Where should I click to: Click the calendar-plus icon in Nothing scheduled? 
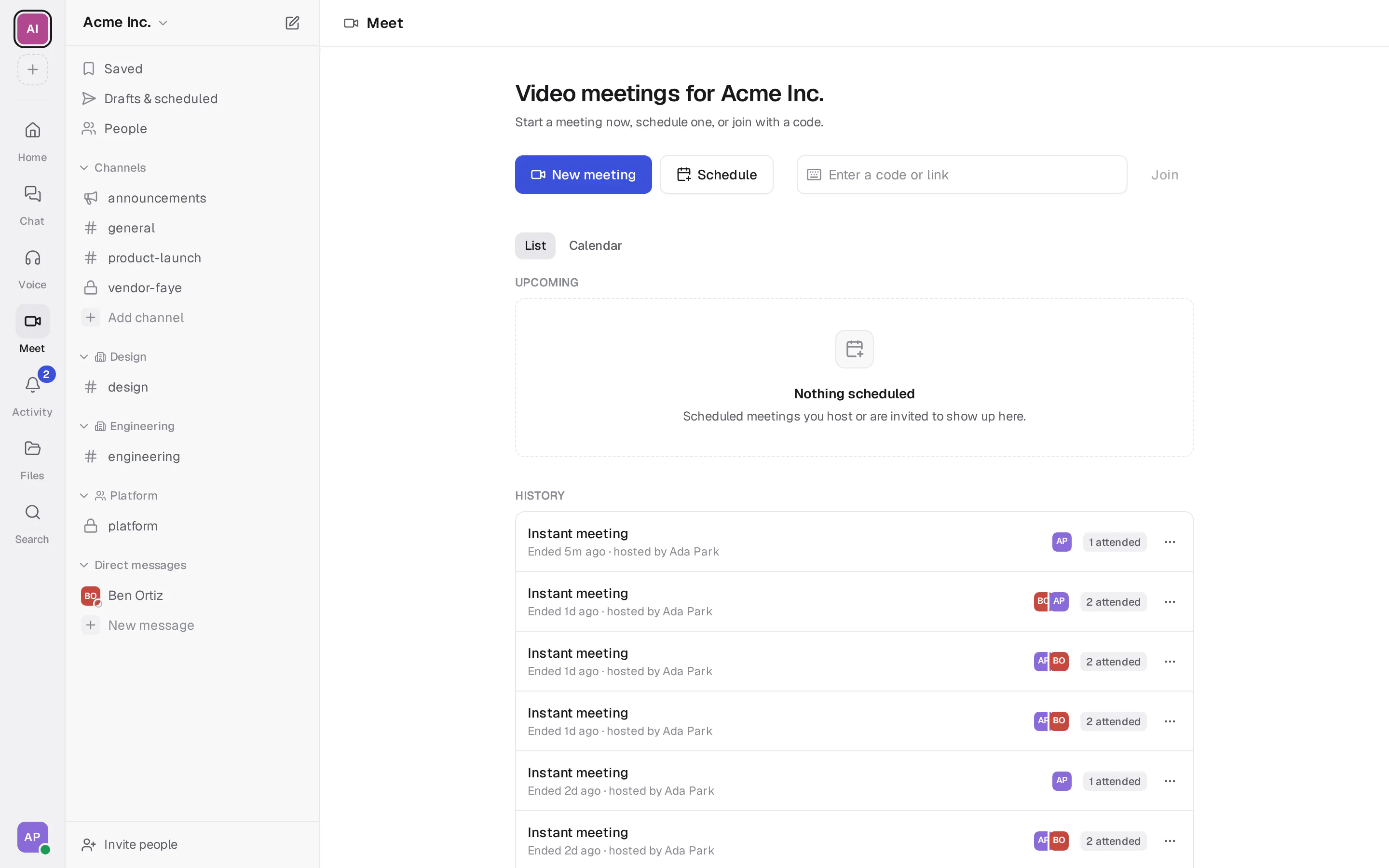(854, 349)
